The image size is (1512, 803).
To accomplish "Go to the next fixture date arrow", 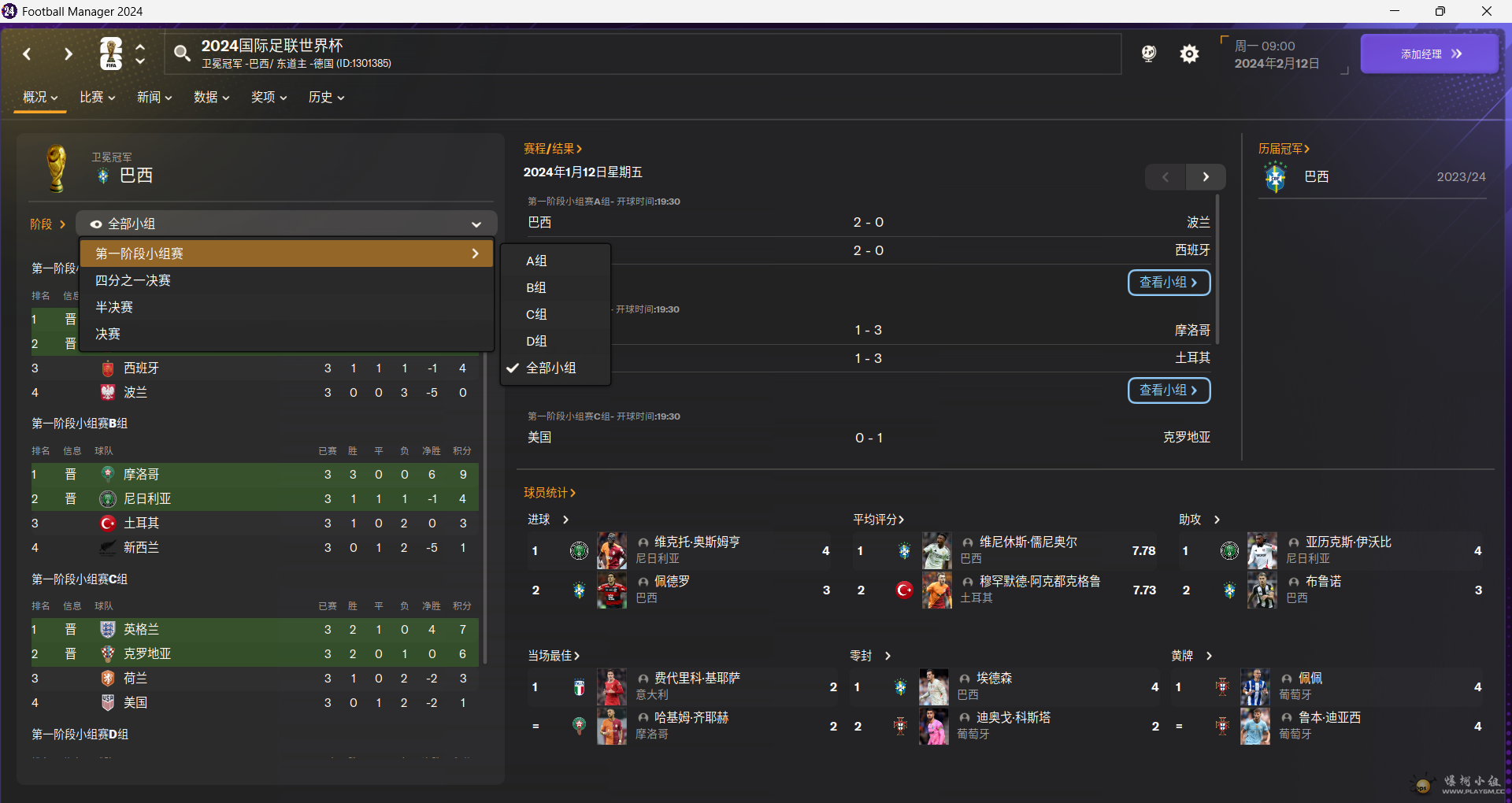I will [x=1206, y=177].
